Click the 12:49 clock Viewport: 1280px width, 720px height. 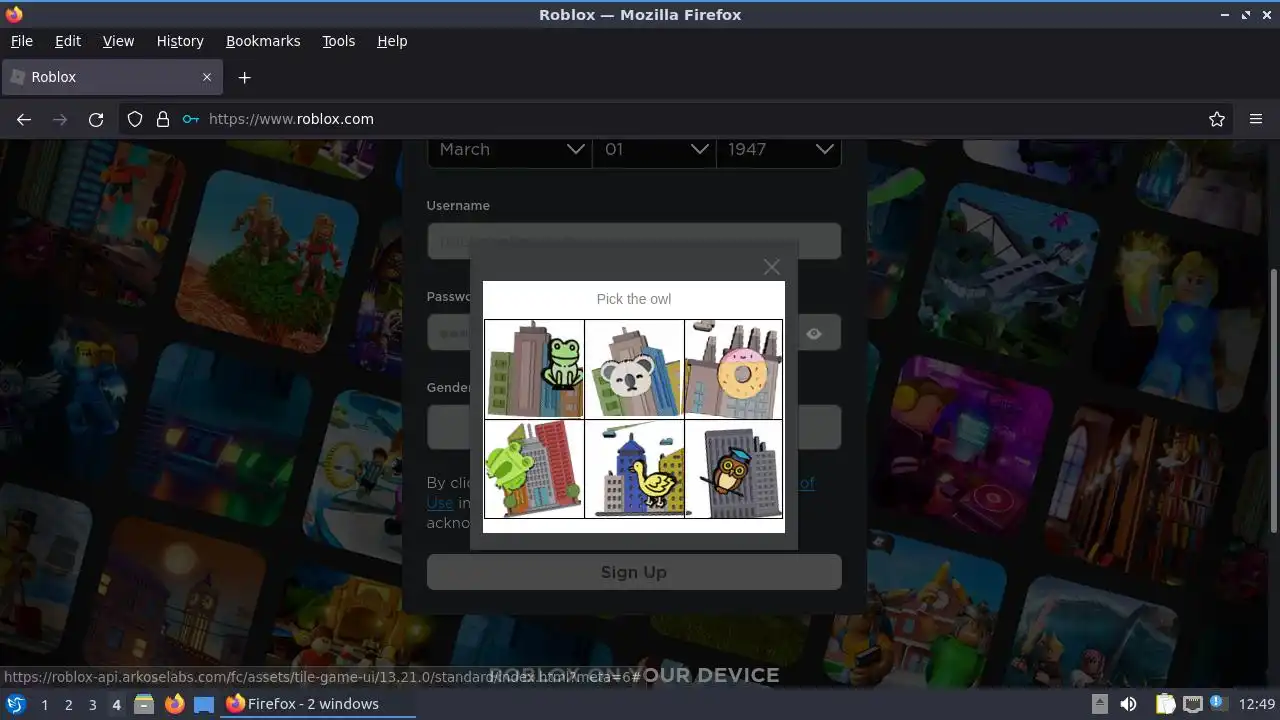pos(1257,704)
